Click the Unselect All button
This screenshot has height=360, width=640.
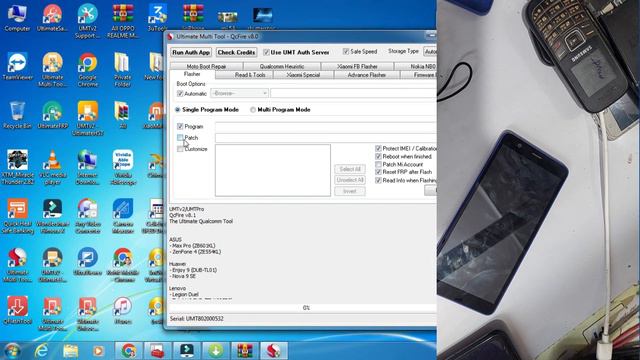coord(350,180)
